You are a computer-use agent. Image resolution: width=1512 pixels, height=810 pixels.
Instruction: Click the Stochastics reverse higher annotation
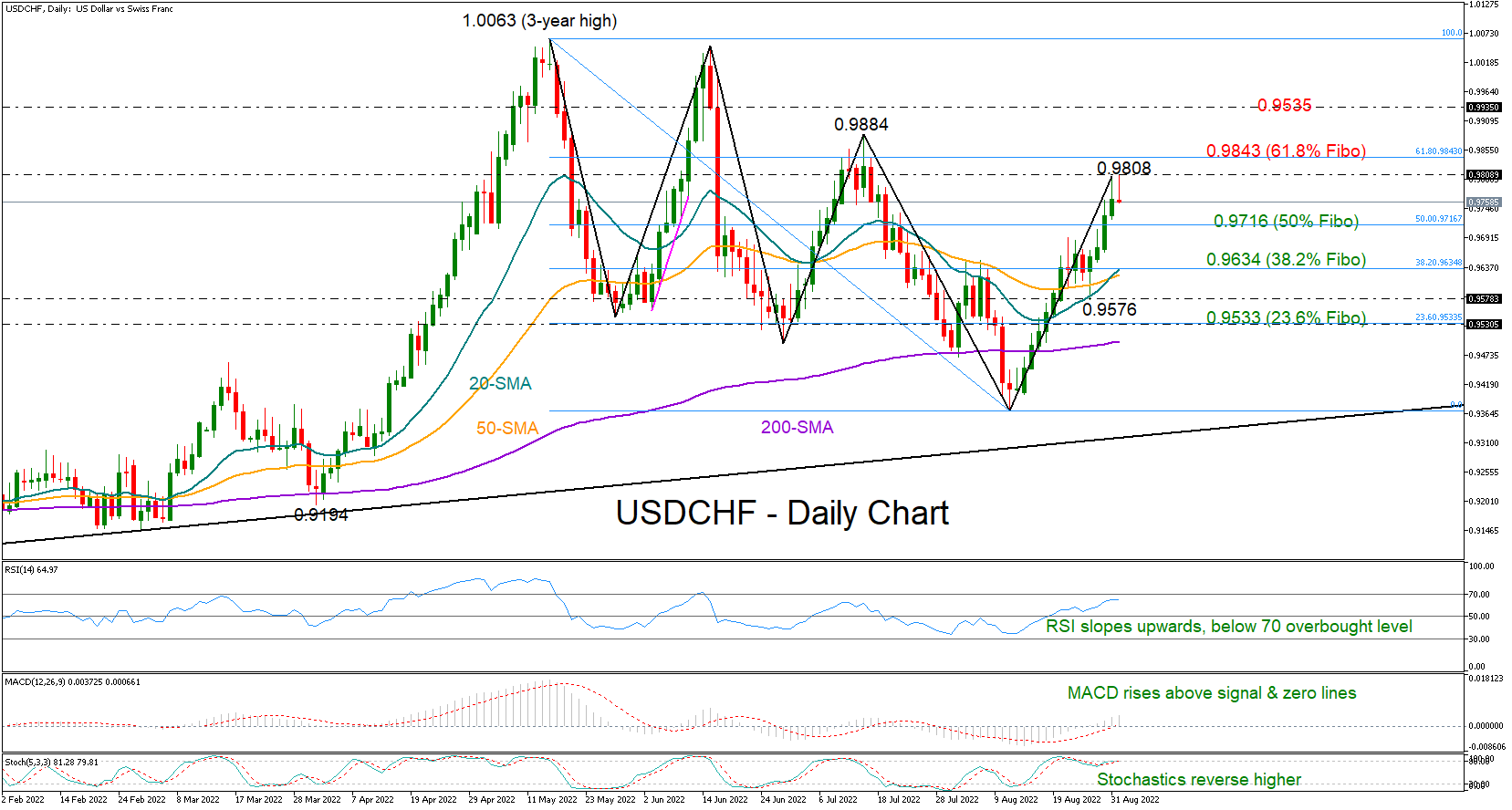(1199, 779)
